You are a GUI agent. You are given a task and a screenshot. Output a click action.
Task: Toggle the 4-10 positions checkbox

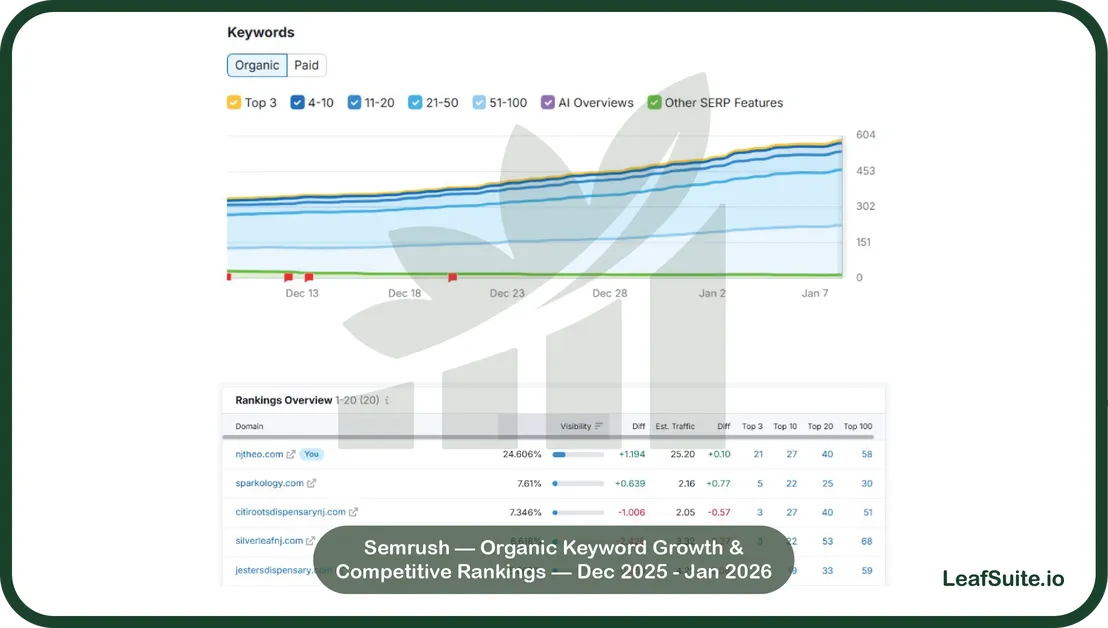(x=297, y=102)
